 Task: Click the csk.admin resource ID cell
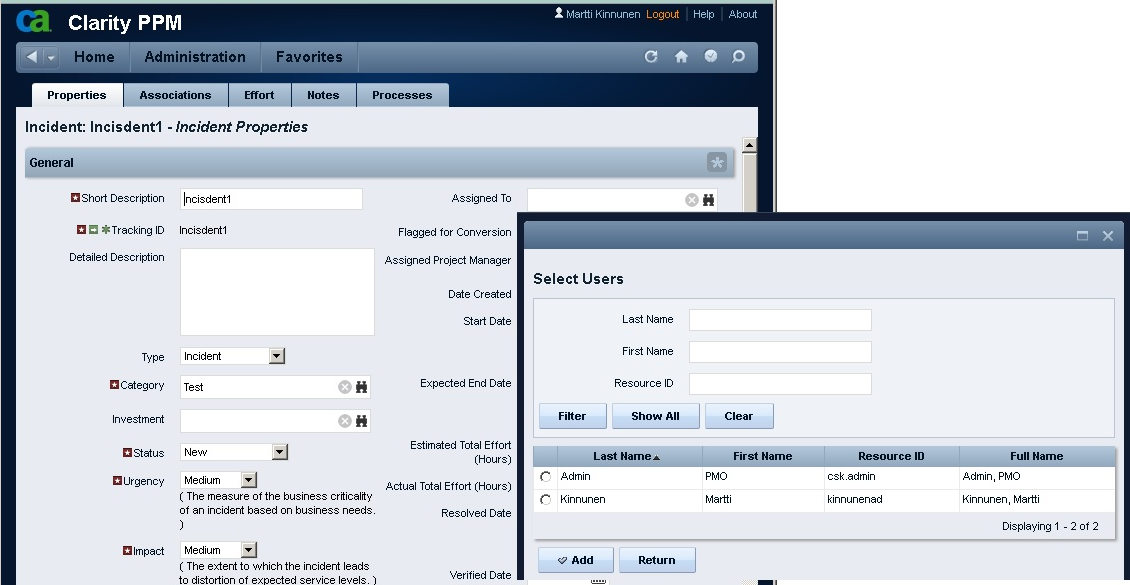891,477
